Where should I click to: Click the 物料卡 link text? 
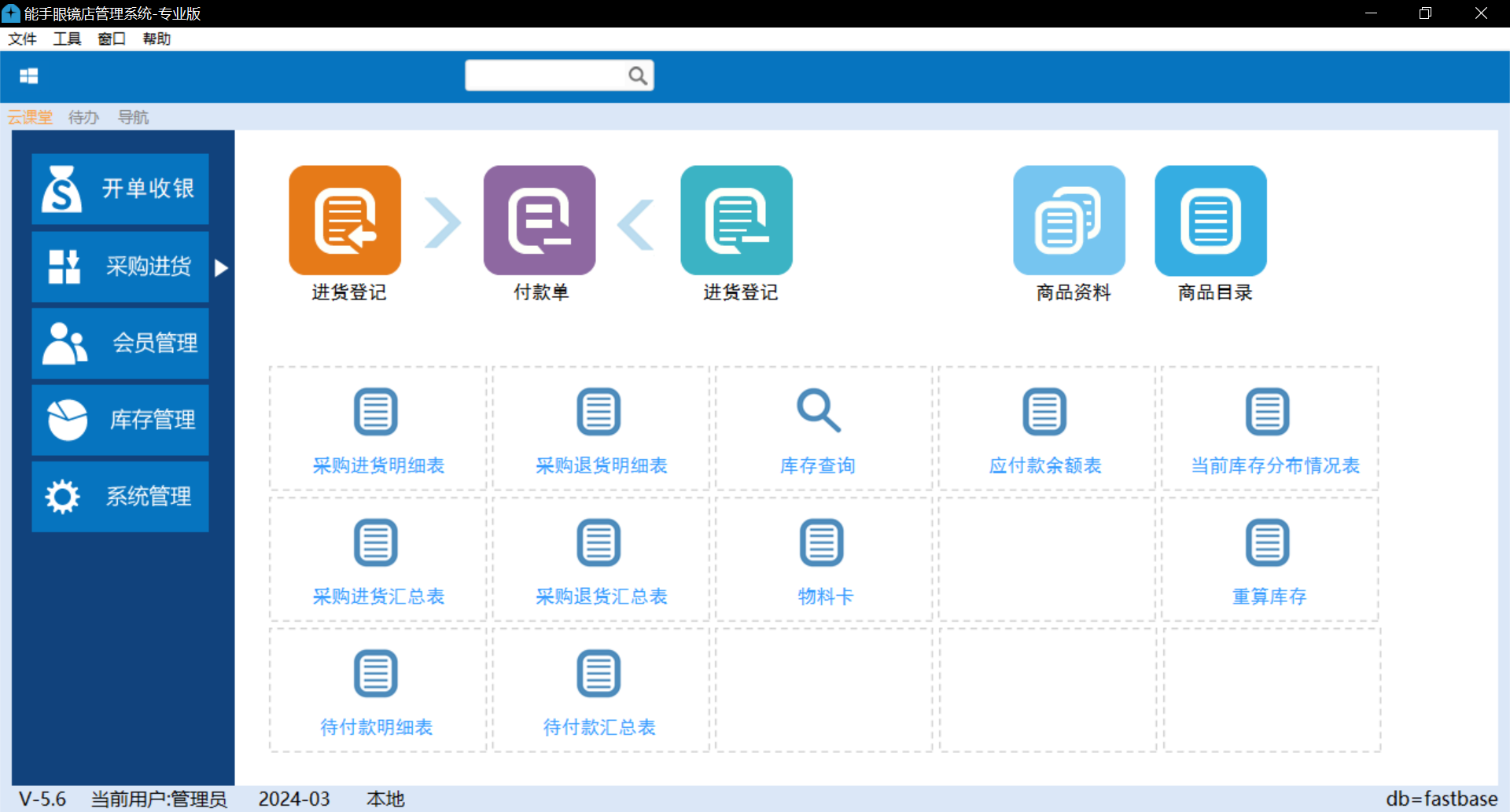[826, 597]
